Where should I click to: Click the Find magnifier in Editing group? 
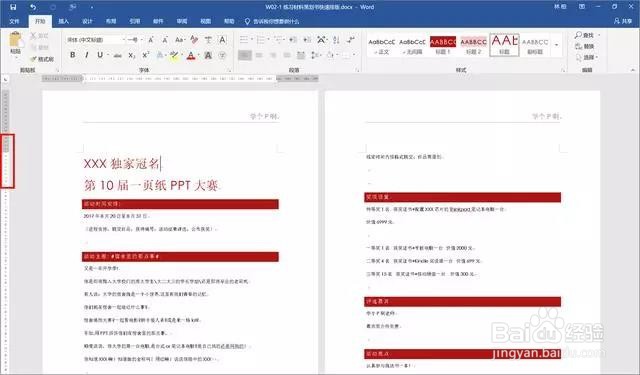(584, 35)
